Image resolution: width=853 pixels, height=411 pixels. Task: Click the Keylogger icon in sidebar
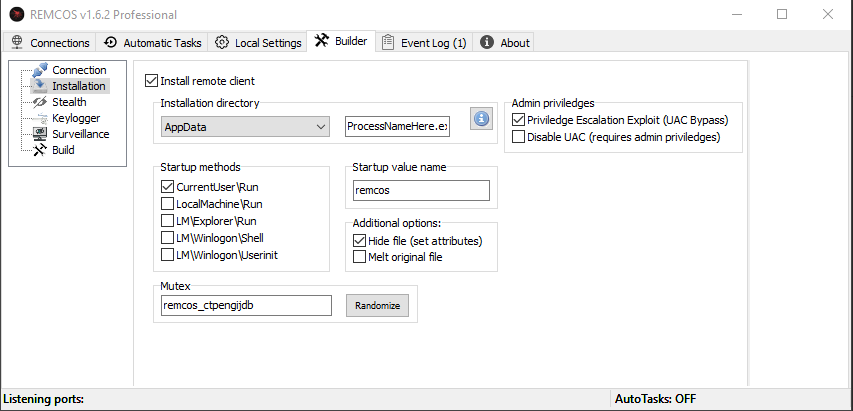tap(40, 118)
